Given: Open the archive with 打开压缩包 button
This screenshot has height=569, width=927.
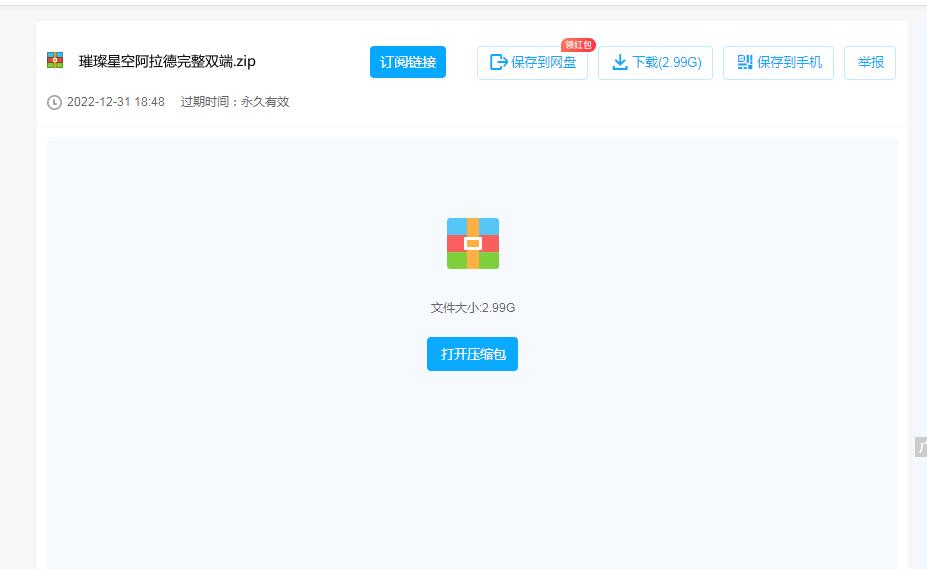Looking at the screenshot, I should click(x=472, y=354).
